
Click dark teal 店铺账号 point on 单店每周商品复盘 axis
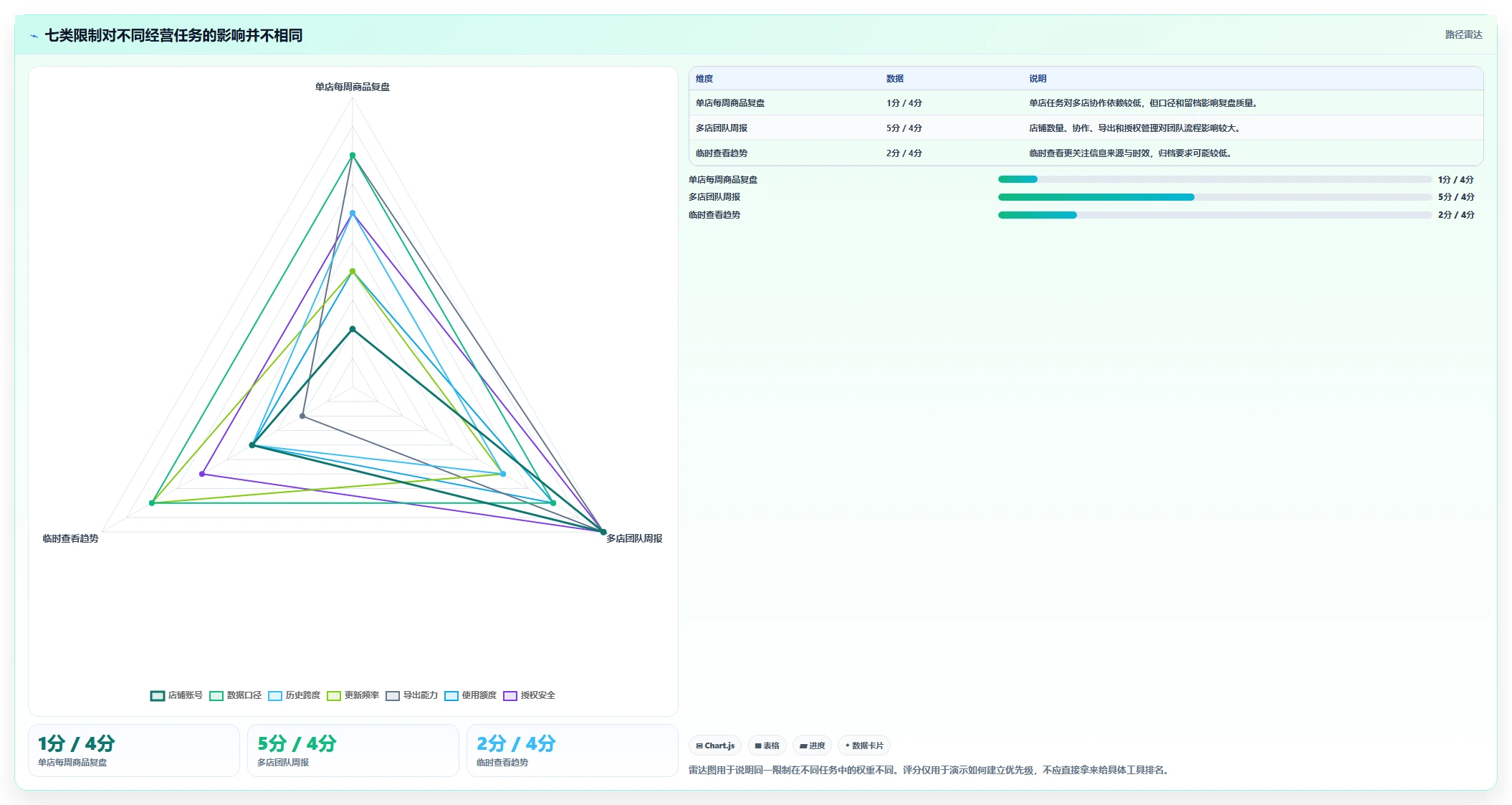click(353, 329)
